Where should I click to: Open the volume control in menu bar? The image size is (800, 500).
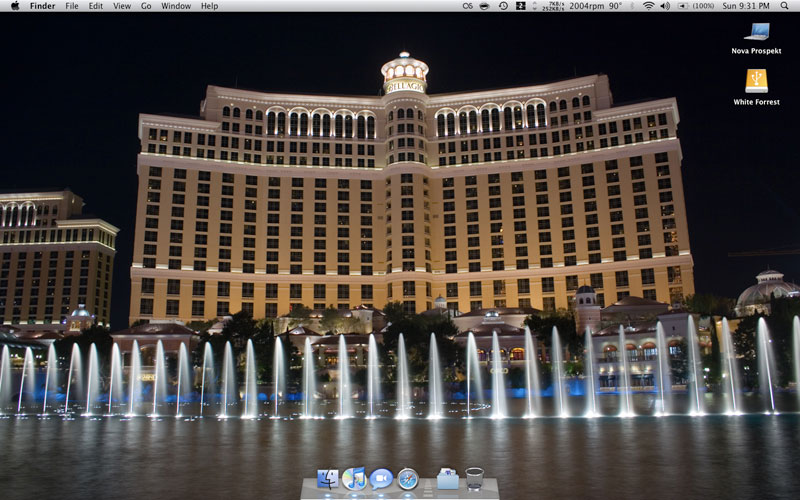click(x=665, y=6)
